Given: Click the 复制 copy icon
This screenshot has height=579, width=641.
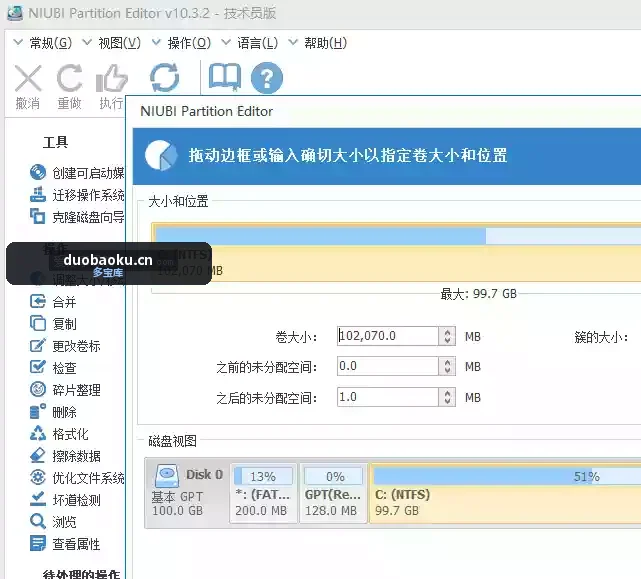Looking at the screenshot, I should [38, 323].
